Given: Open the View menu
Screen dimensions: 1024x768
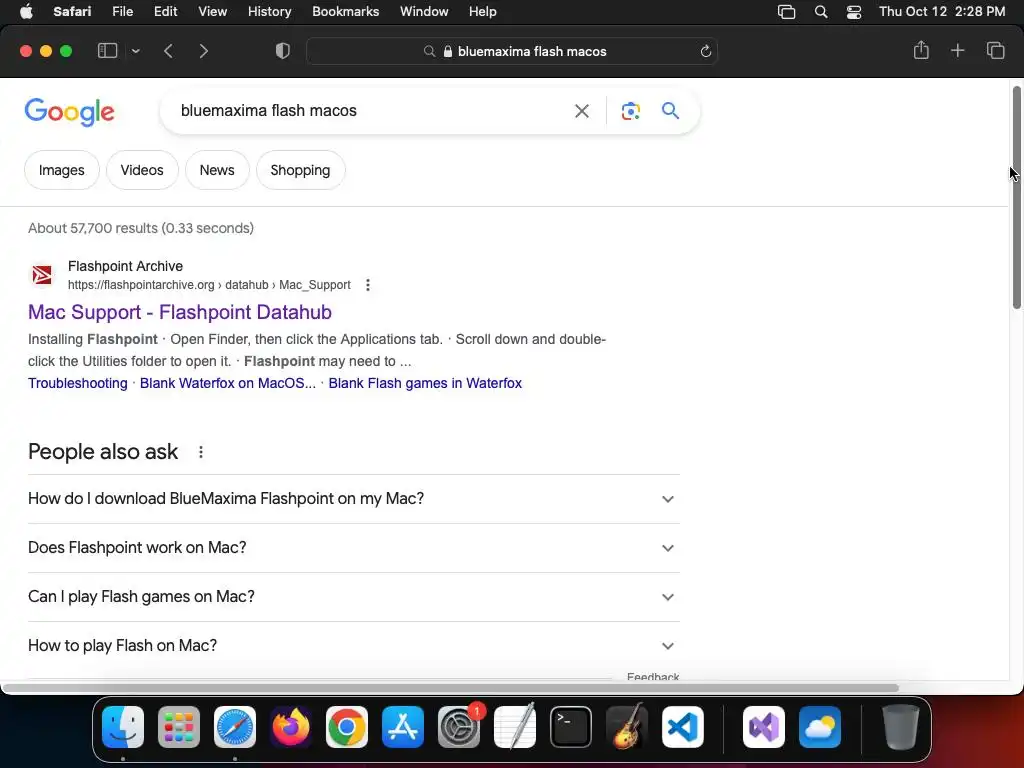Looking at the screenshot, I should (x=212, y=12).
